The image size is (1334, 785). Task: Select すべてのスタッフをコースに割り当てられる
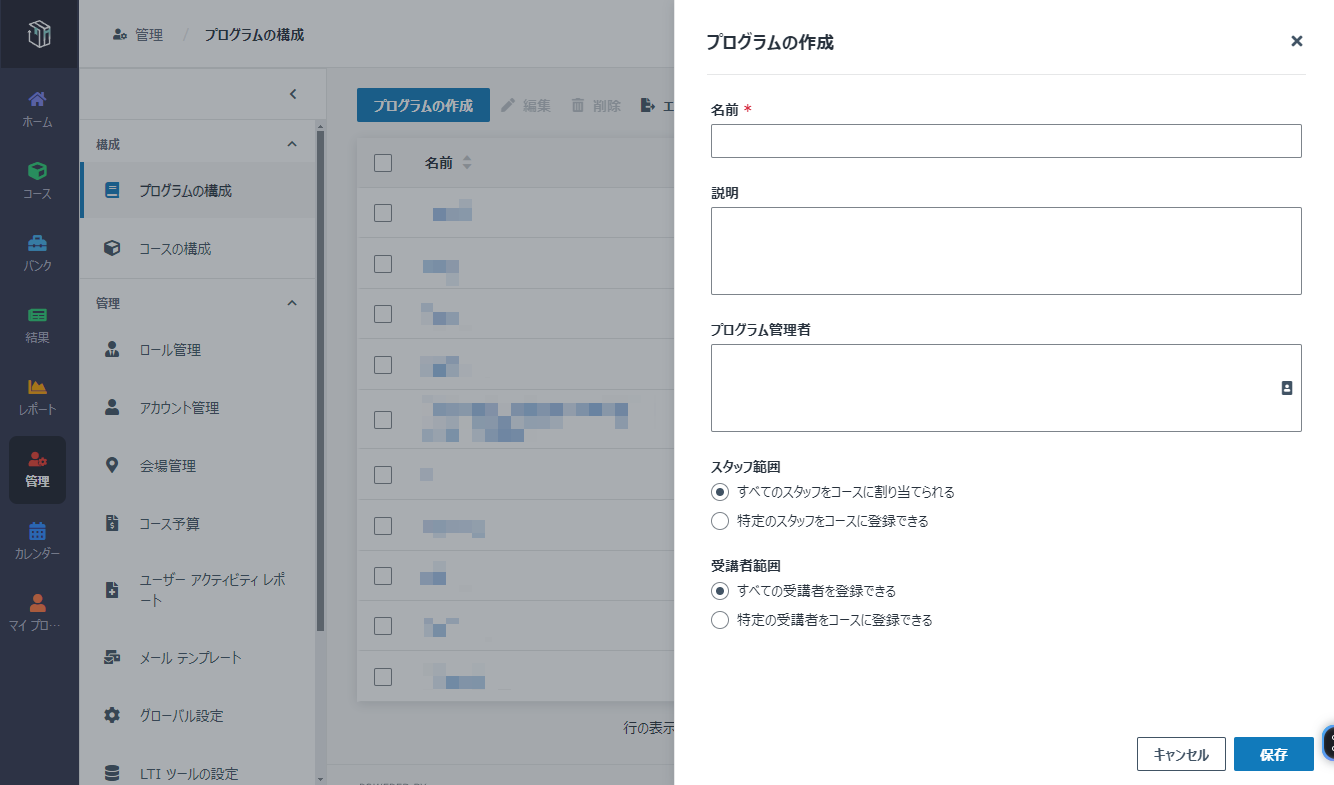point(720,492)
